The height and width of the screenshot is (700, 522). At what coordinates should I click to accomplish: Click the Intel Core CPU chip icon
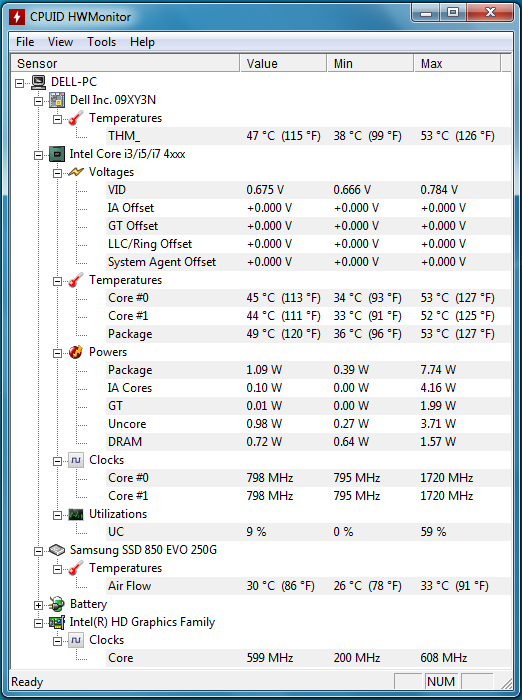point(57,154)
